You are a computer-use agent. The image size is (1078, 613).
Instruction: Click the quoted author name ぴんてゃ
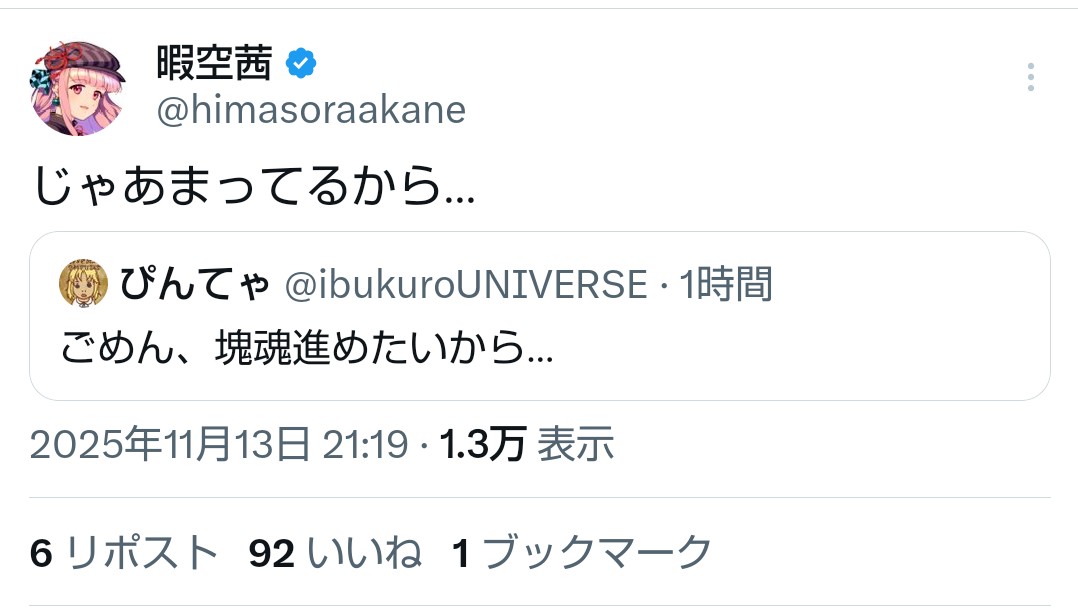coord(194,285)
